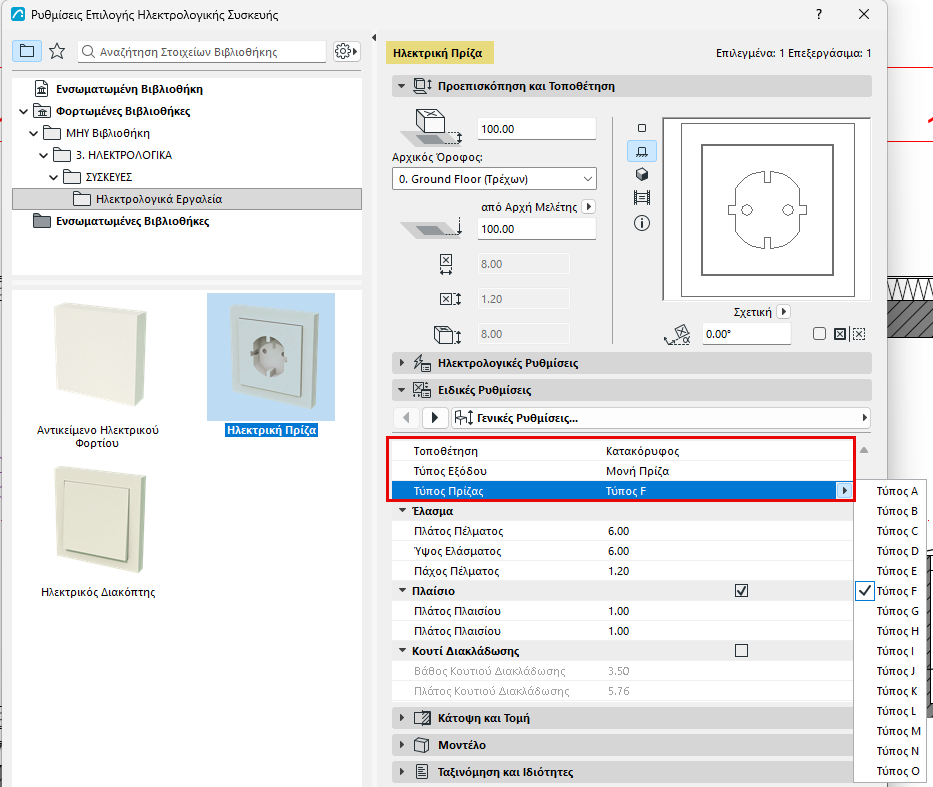Select the Ηλεκτρολογικά Εργαλεία folder
The height and width of the screenshot is (787, 933).
coord(187,199)
